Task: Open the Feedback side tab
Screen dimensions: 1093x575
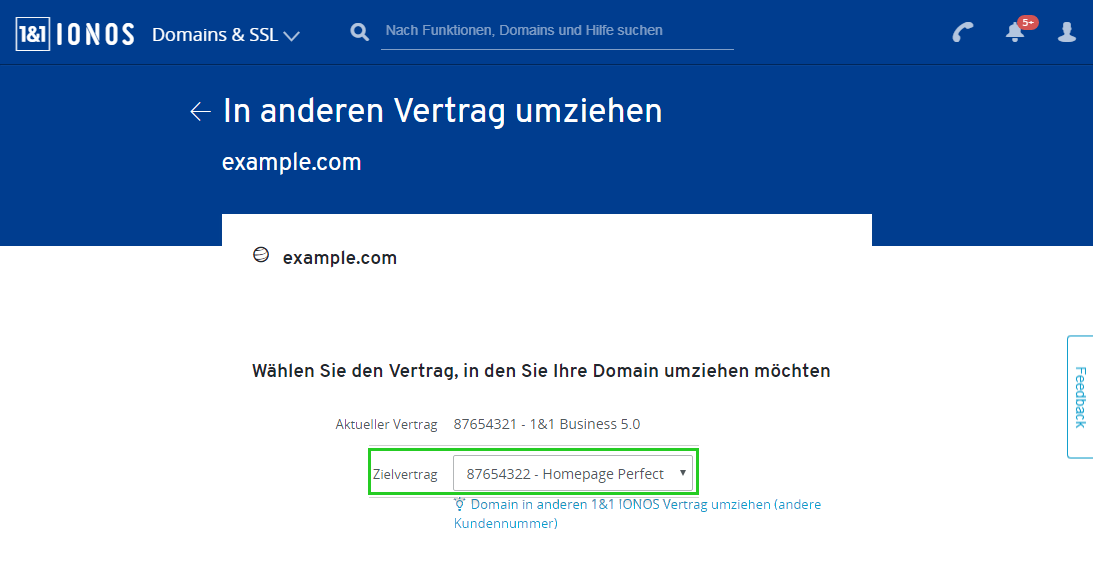Action: coord(1080,397)
